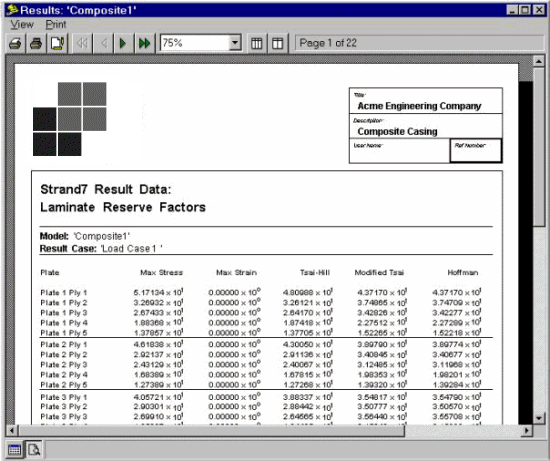
Task: Click the vertical scrollbar down arrow
Action: pyautogui.click(x=539, y=418)
